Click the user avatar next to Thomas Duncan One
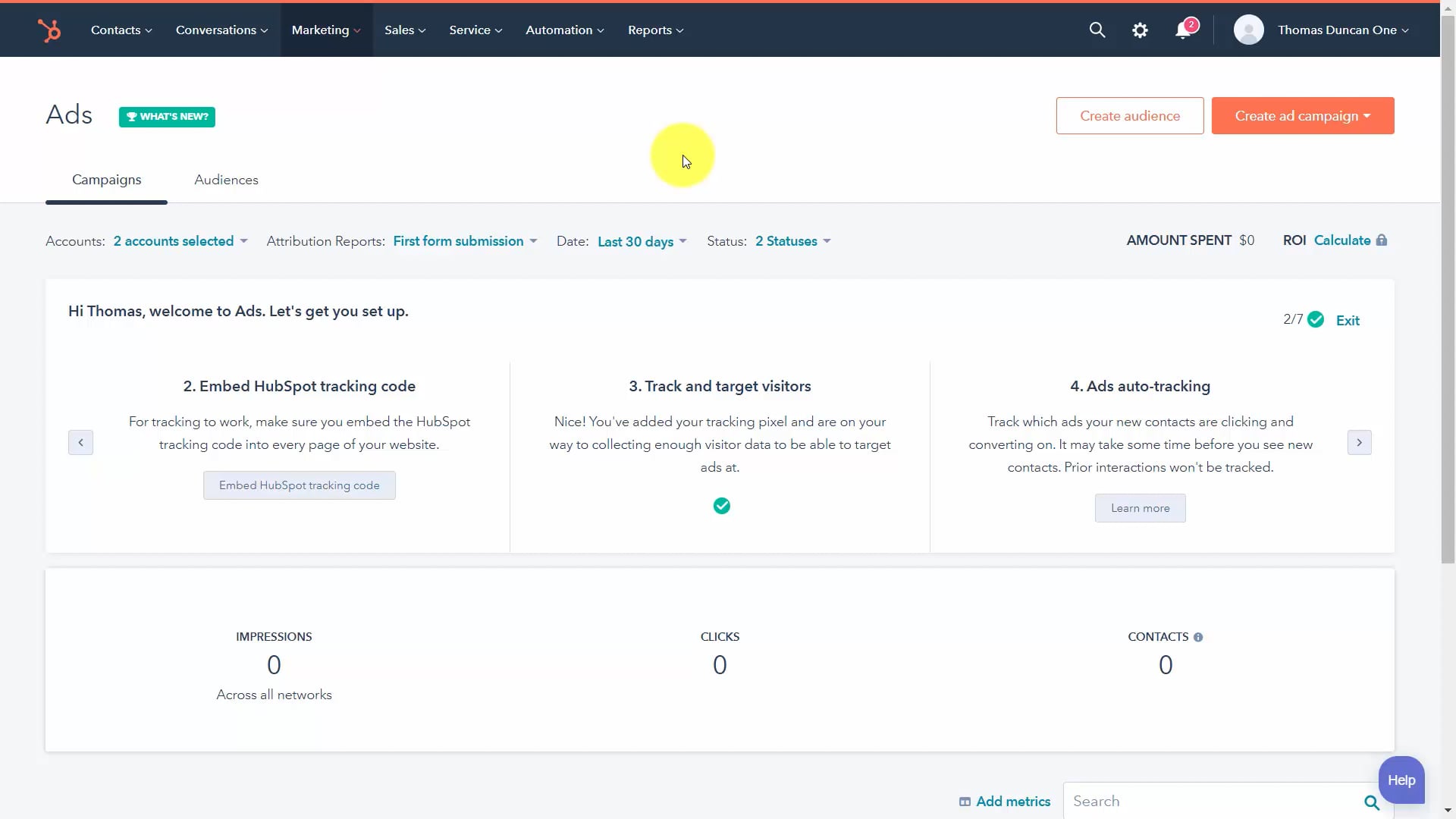Viewport: 1456px width, 819px height. [x=1247, y=30]
